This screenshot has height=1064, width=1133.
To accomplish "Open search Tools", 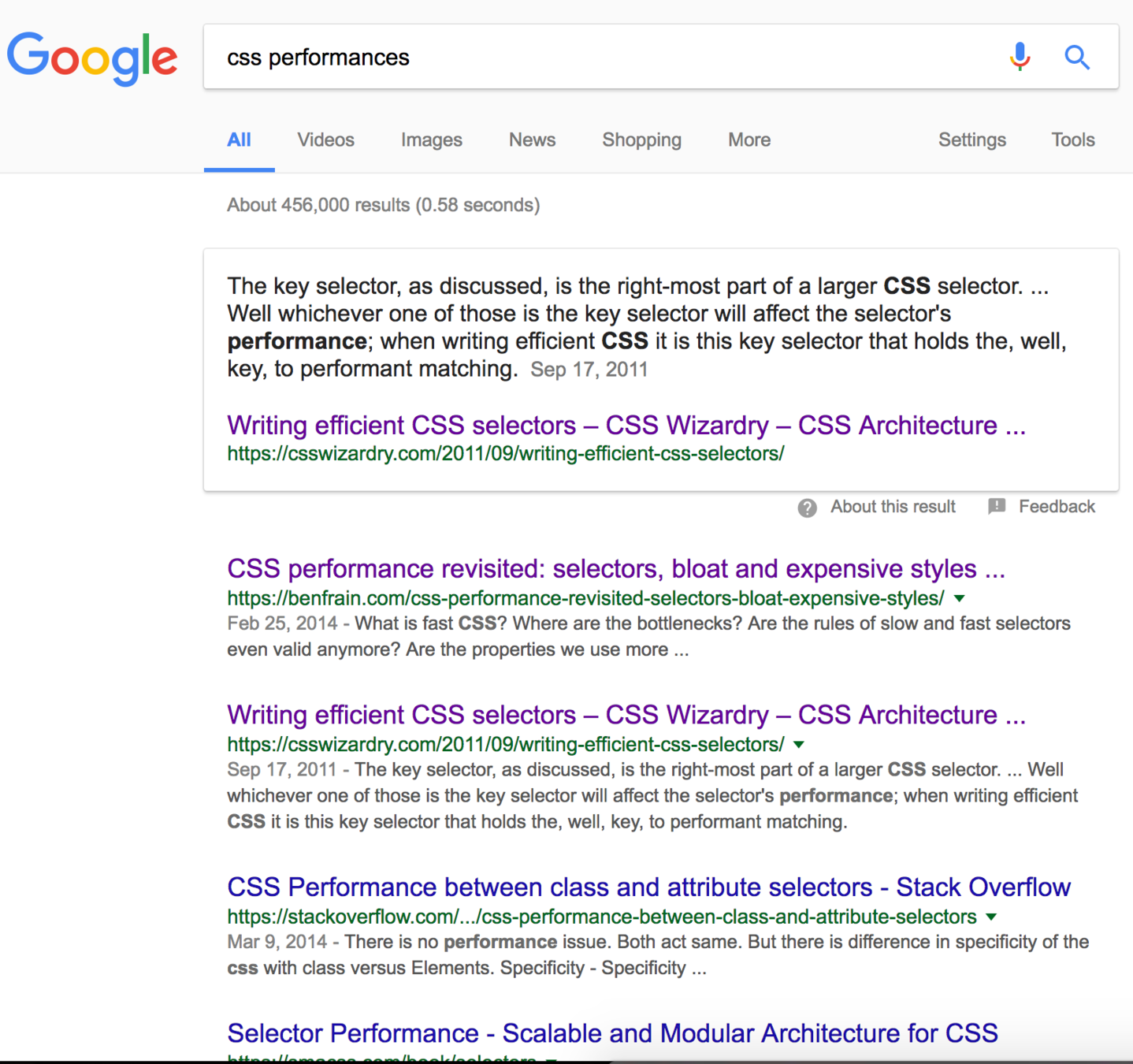I will (x=1072, y=140).
